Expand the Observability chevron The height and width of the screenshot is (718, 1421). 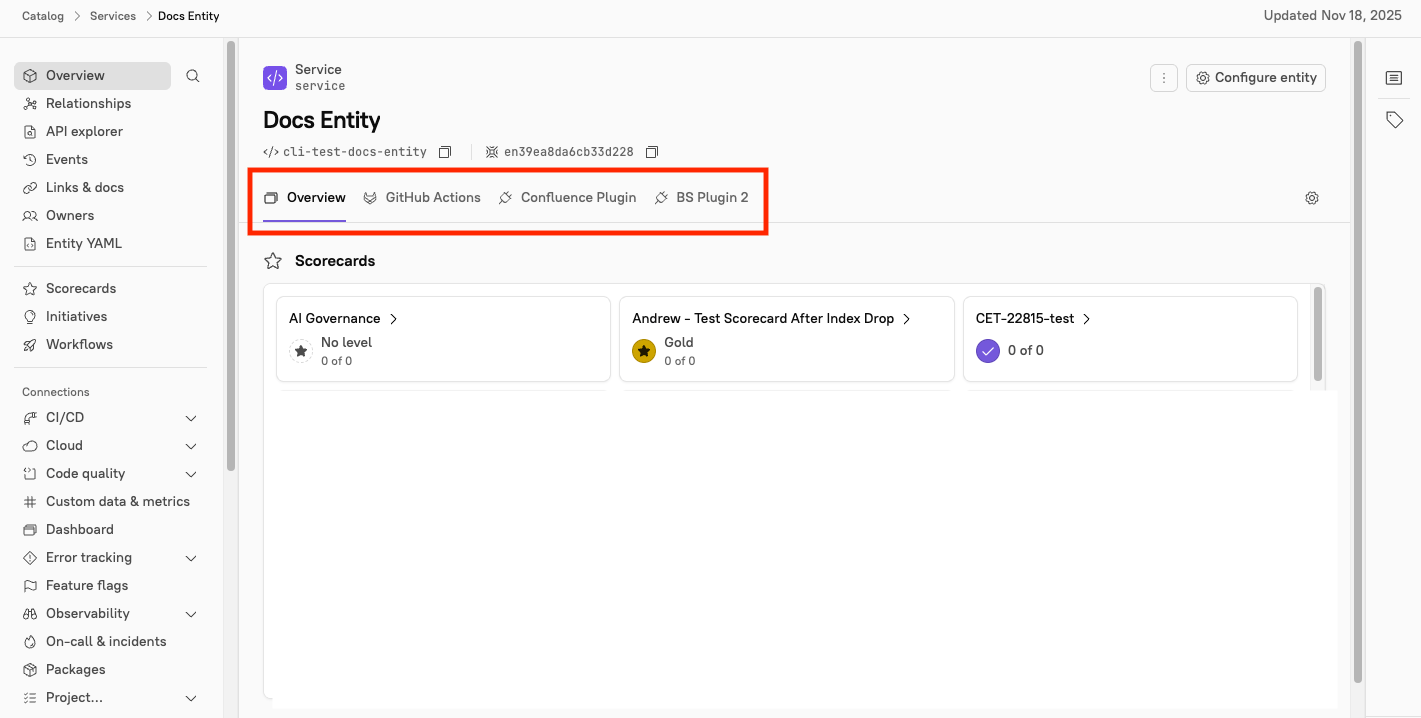click(191, 614)
